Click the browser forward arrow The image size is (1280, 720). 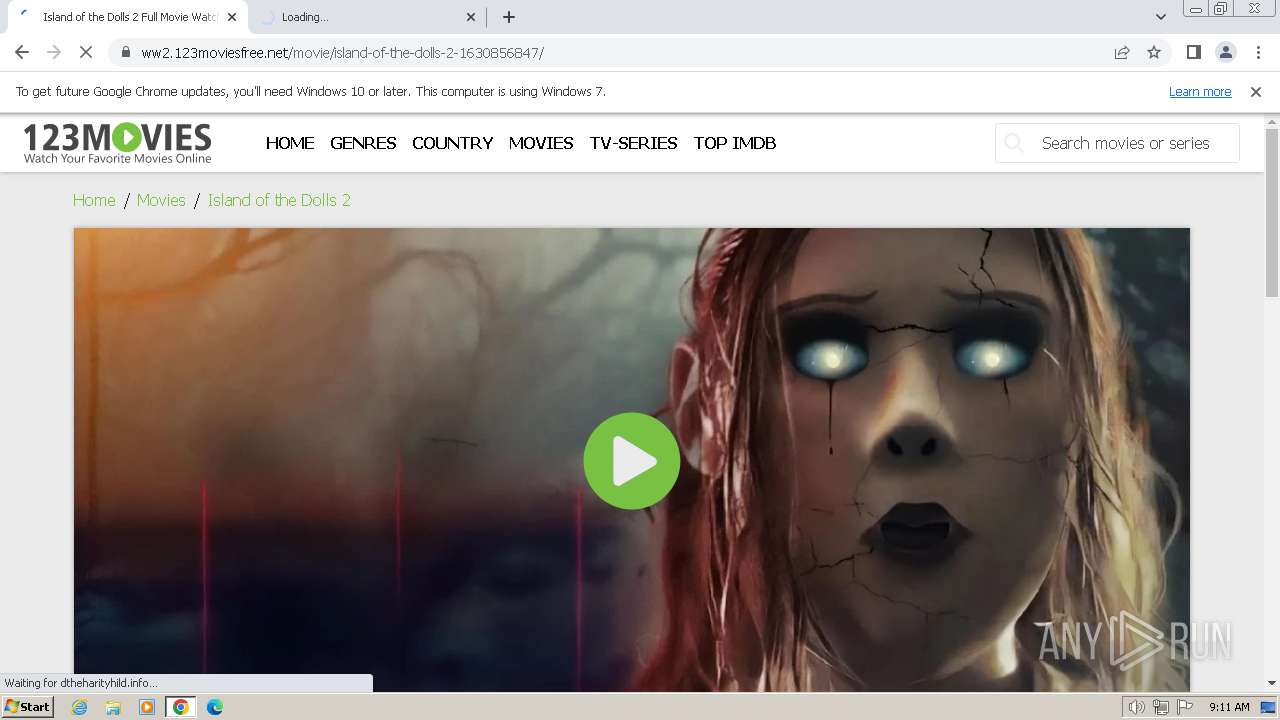pos(54,53)
